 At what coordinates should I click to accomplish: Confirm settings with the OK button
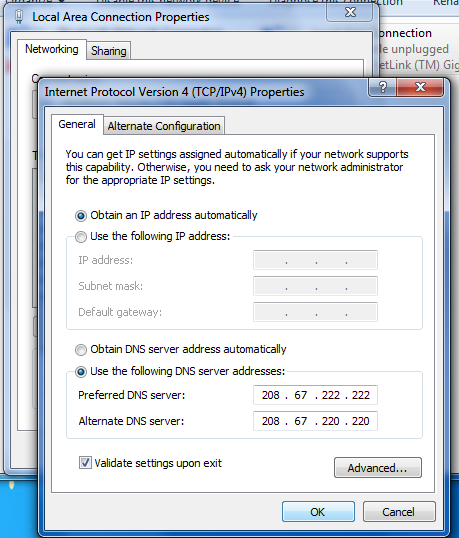point(318,512)
